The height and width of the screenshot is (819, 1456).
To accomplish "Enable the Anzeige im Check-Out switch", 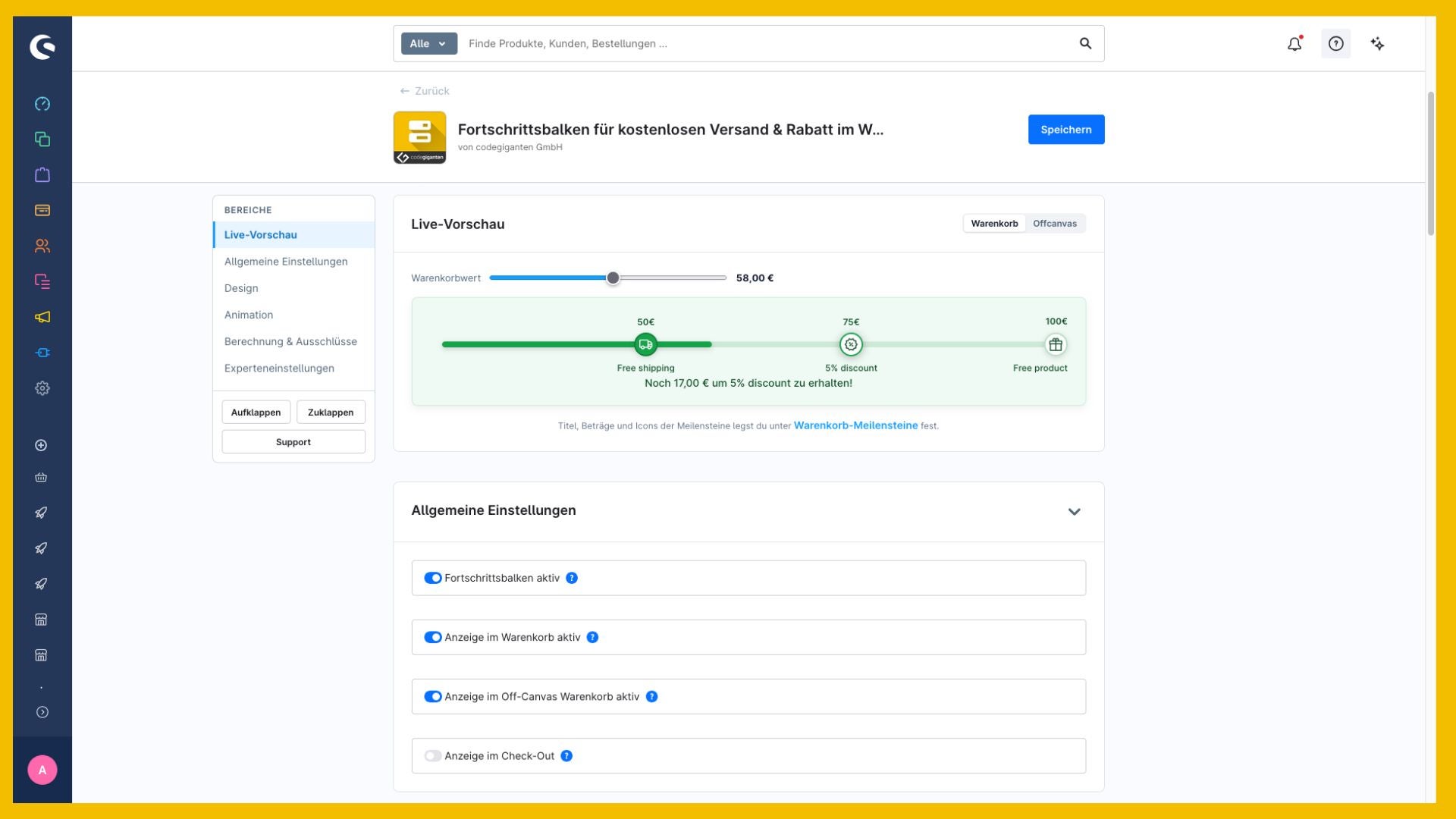I will 432,756.
